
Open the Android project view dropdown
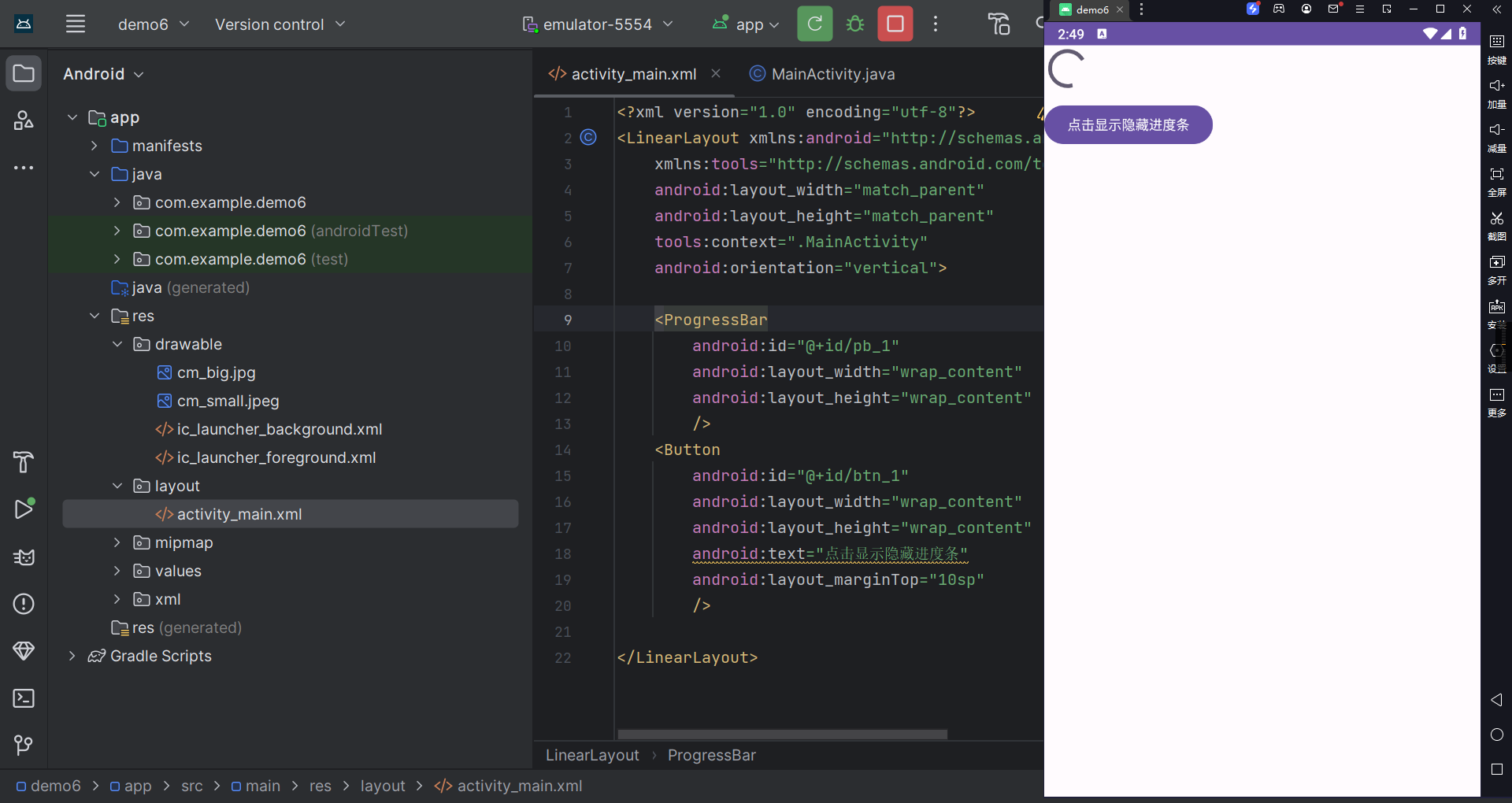coord(103,74)
